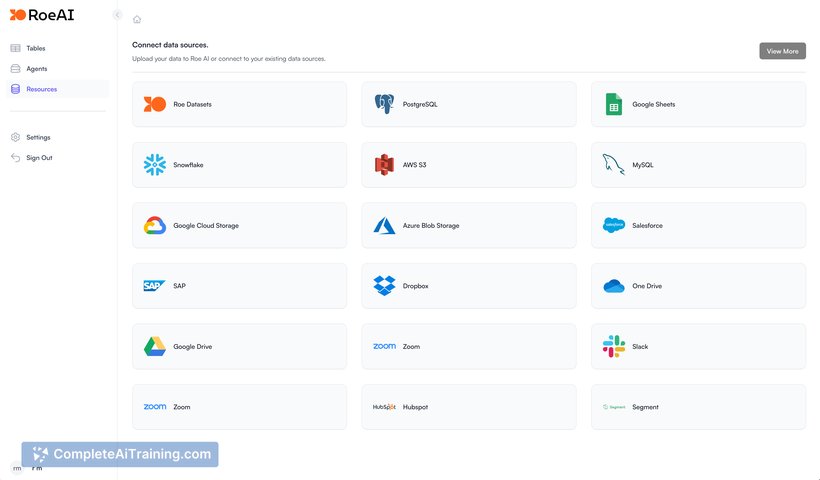Choose the Slack label
Viewport: 820px width, 480px height.
(640, 347)
